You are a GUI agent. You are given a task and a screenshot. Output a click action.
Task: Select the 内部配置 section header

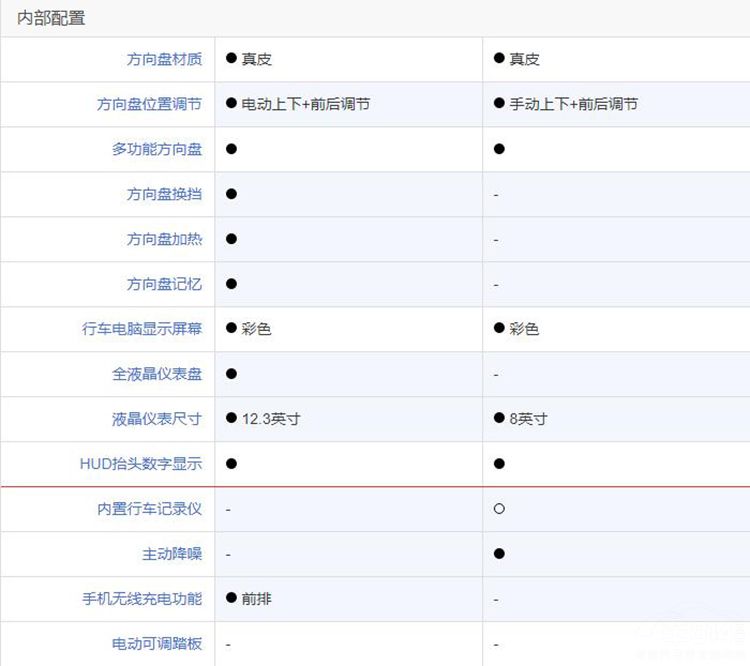click(51, 18)
